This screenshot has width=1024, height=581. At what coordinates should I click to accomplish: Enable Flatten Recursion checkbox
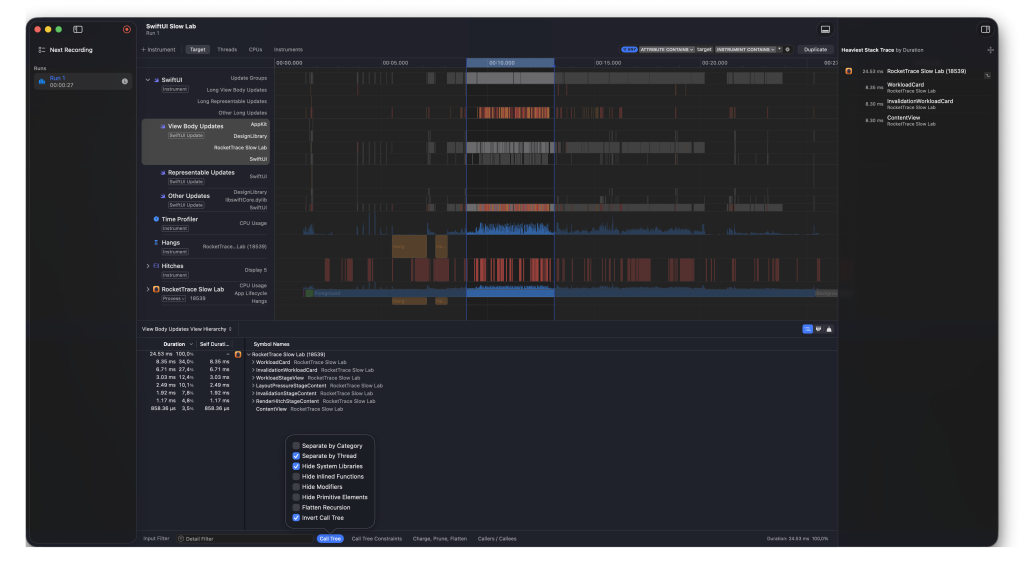[x=296, y=507]
